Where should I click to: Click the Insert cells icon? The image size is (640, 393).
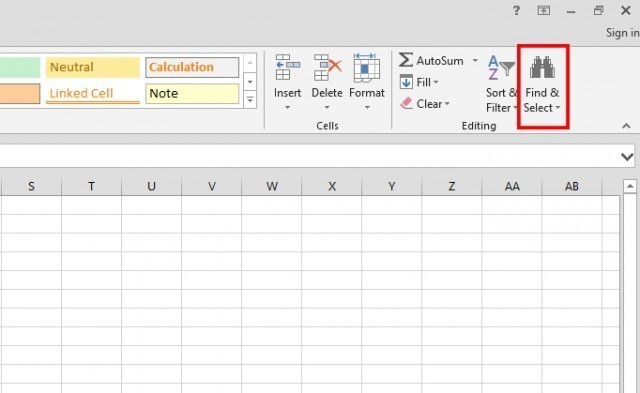click(287, 67)
